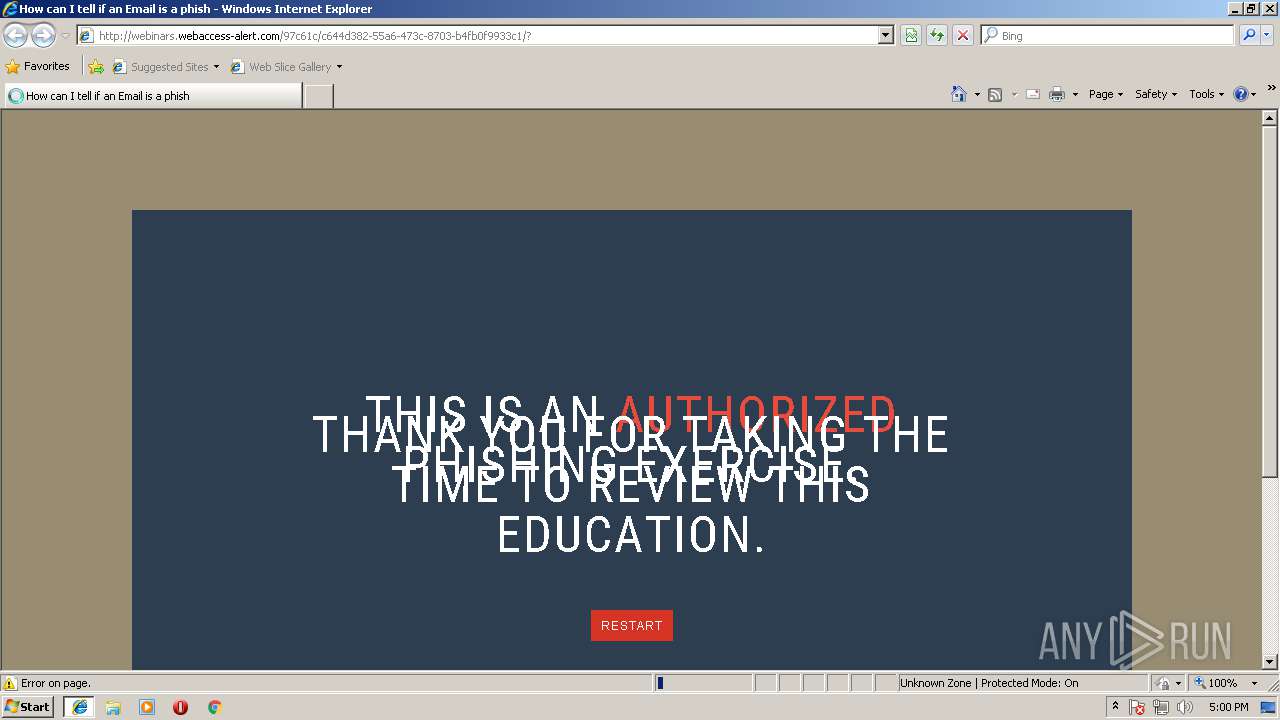The width and height of the screenshot is (1280, 720).
Task: Open the recent pages dropdown arrow
Action: tap(65, 36)
